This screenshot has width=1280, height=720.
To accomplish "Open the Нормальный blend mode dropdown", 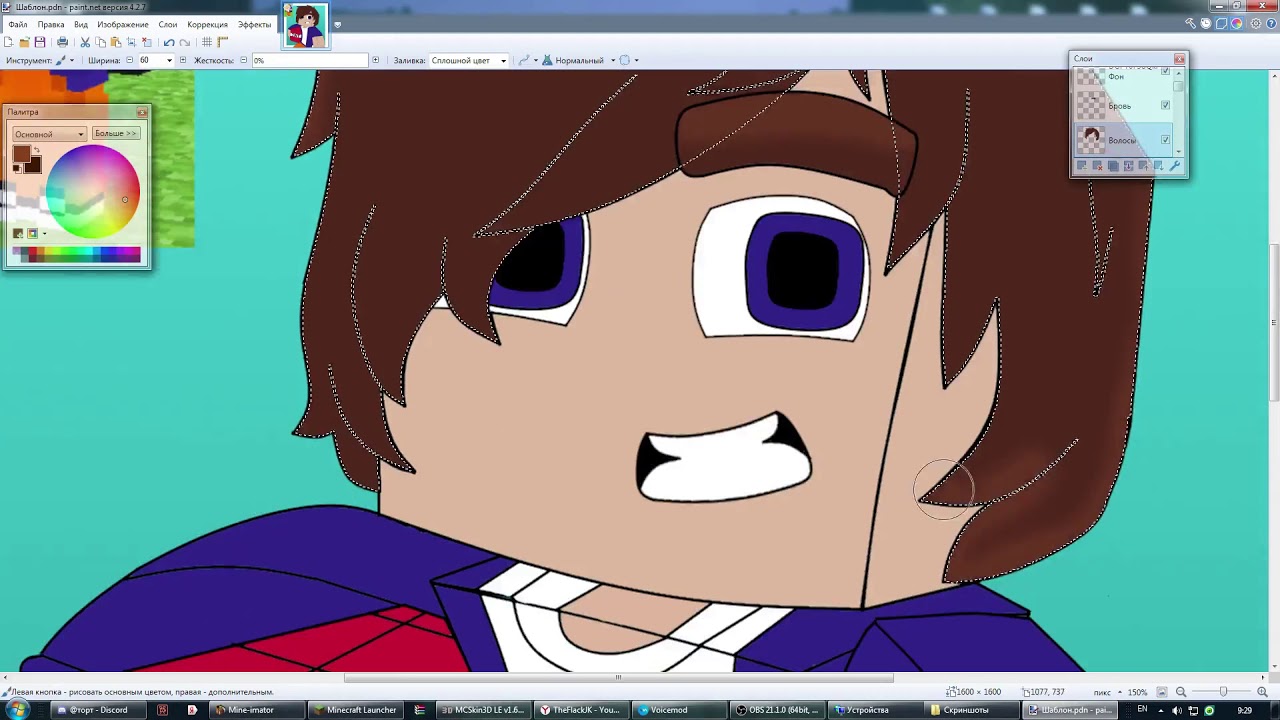I will pos(580,60).
